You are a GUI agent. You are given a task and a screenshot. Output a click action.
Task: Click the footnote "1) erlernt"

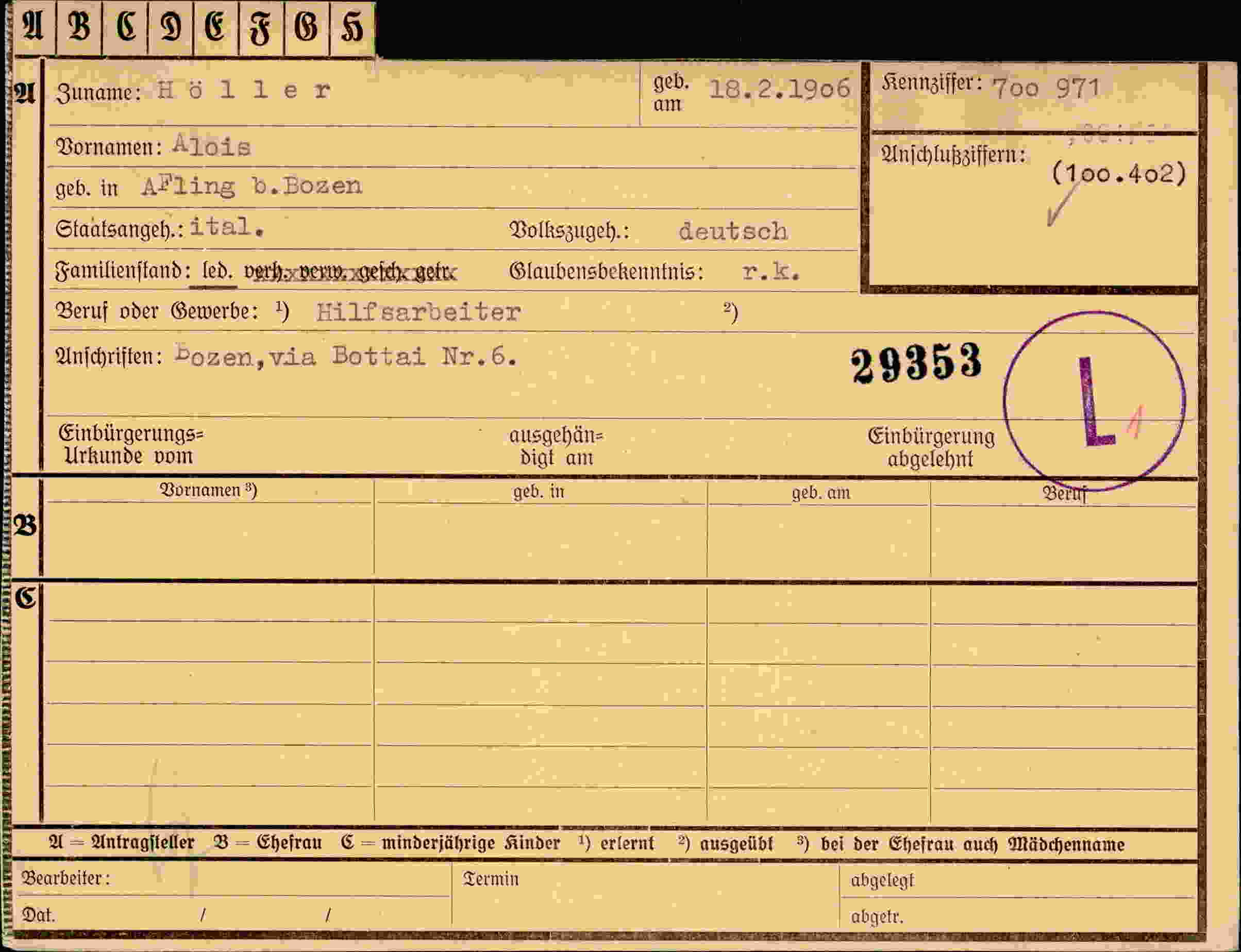[x=616, y=843]
